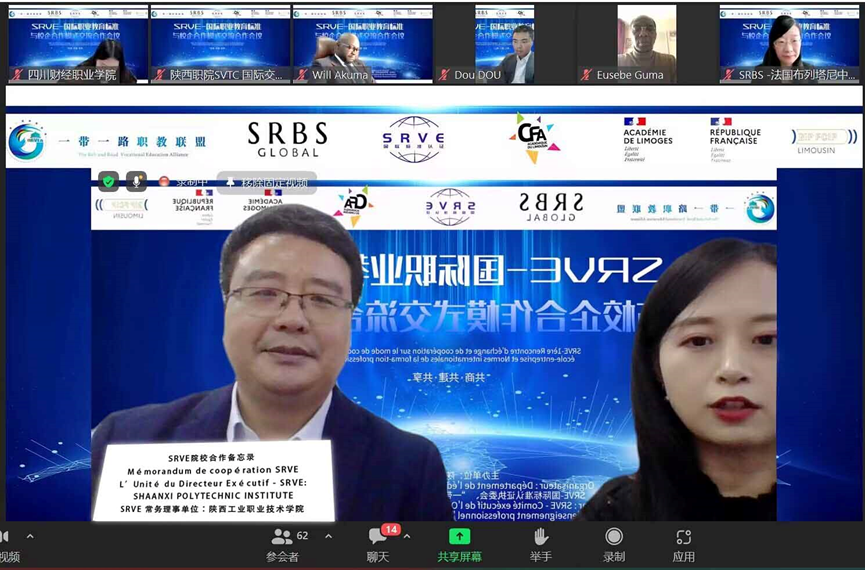Toggle raise hand (举手)
This screenshot has height=570, width=865.
click(x=541, y=544)
